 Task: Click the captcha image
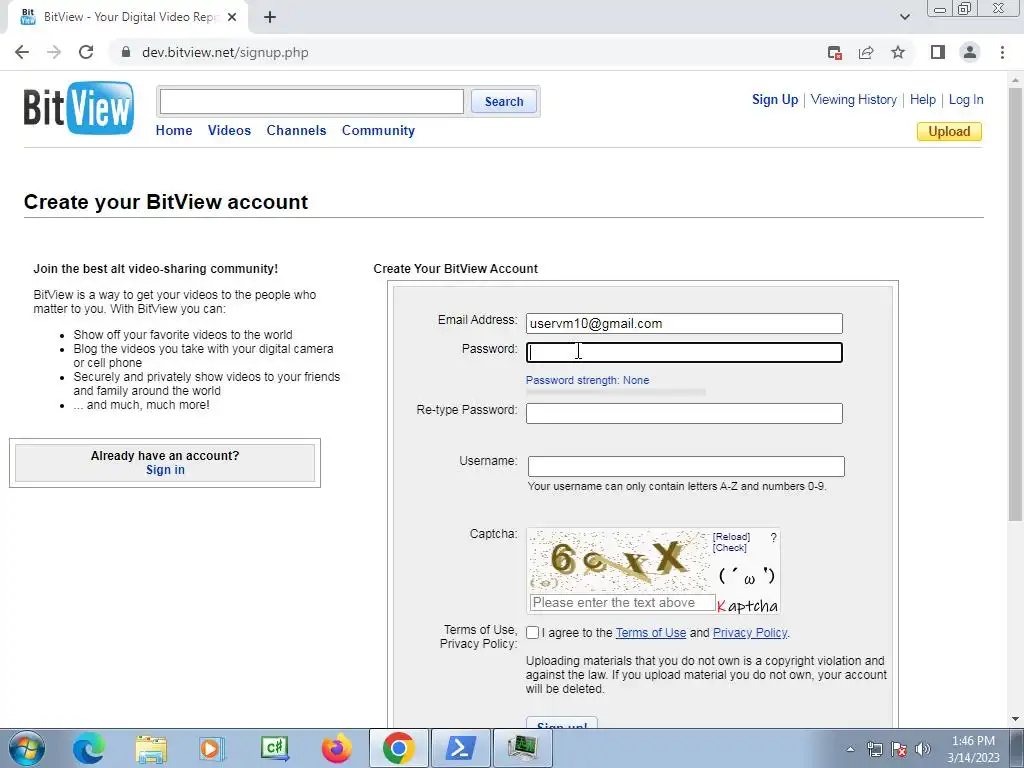619,560
